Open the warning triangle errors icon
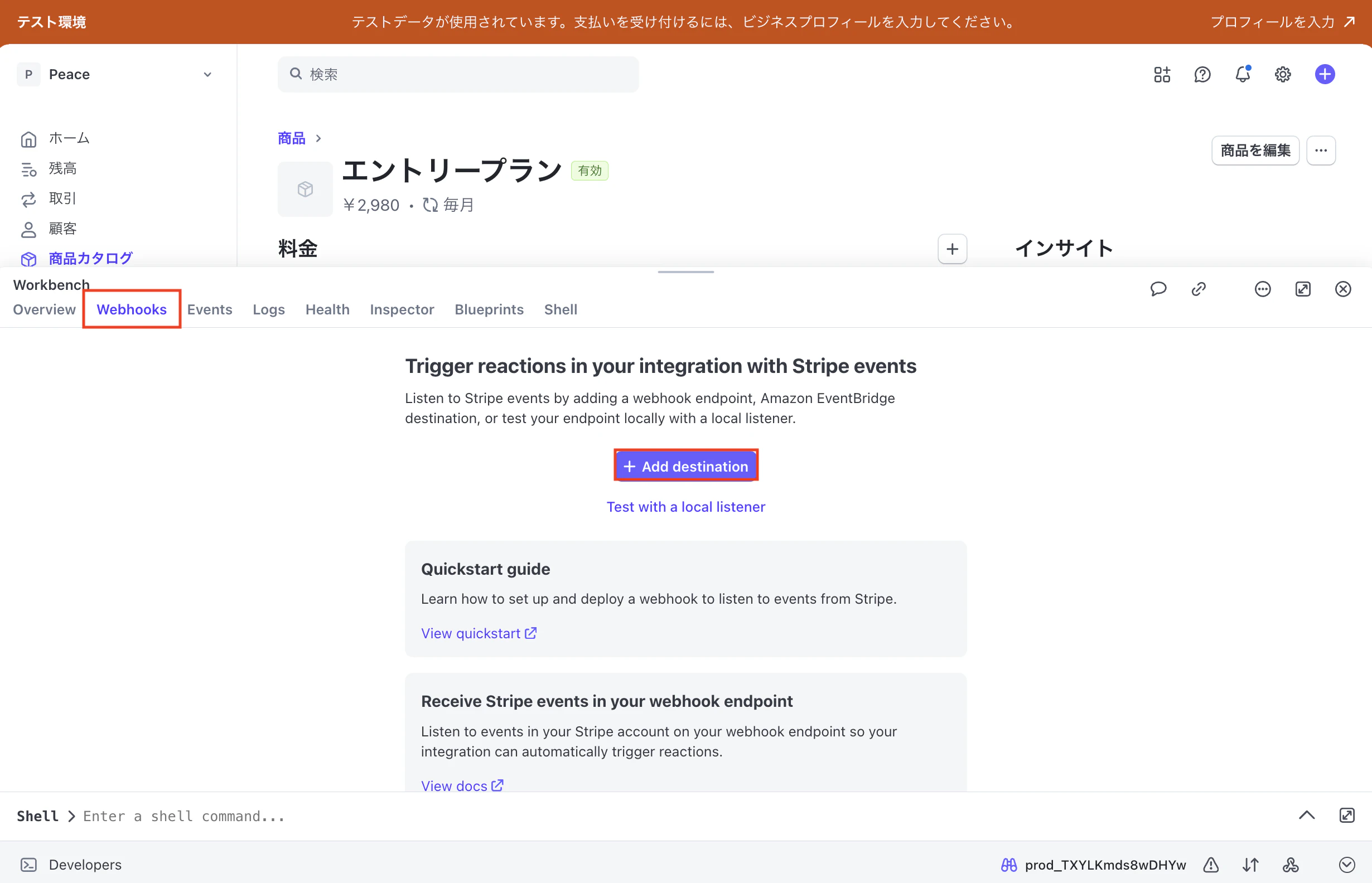1372x883 pixels. click(x=1210, y=865)
